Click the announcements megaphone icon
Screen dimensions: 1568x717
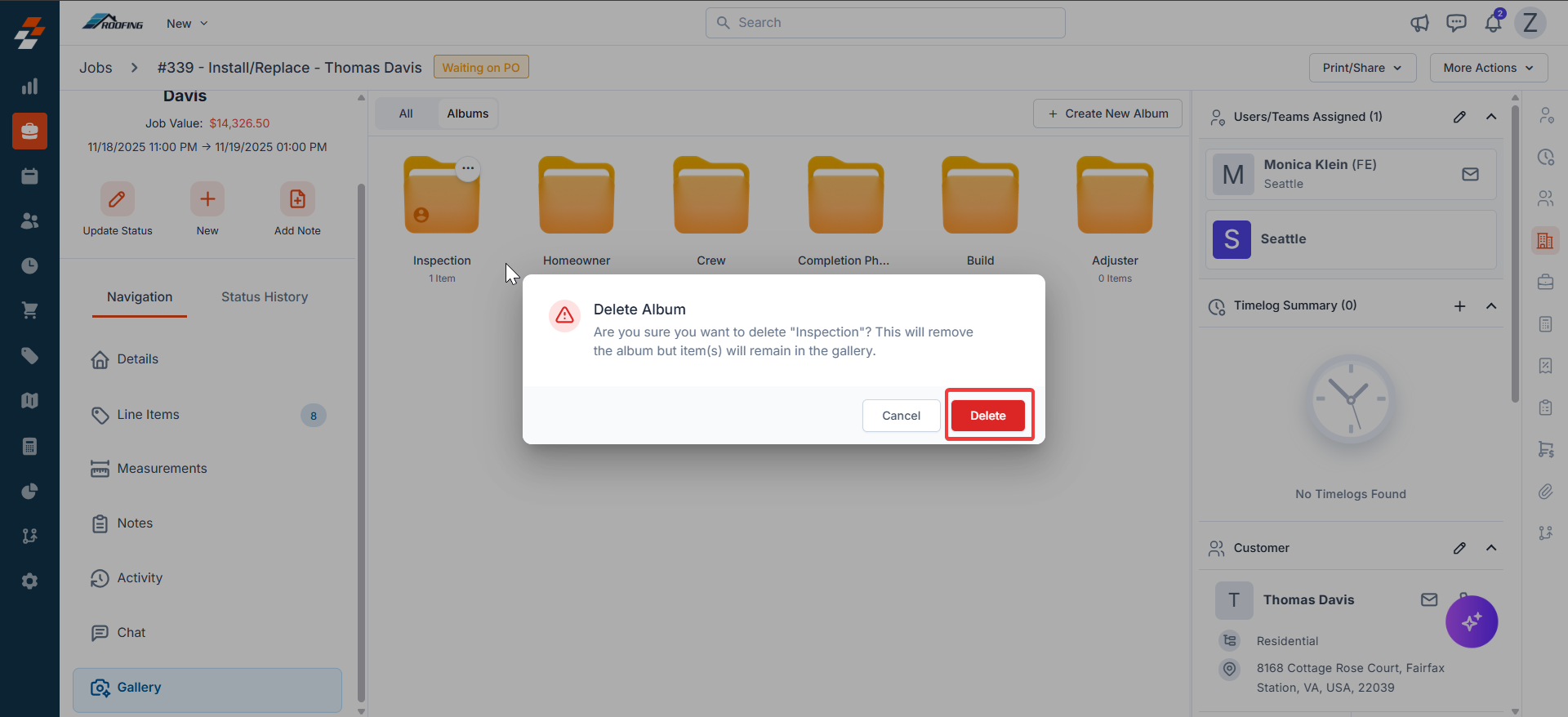(1419, 23)
